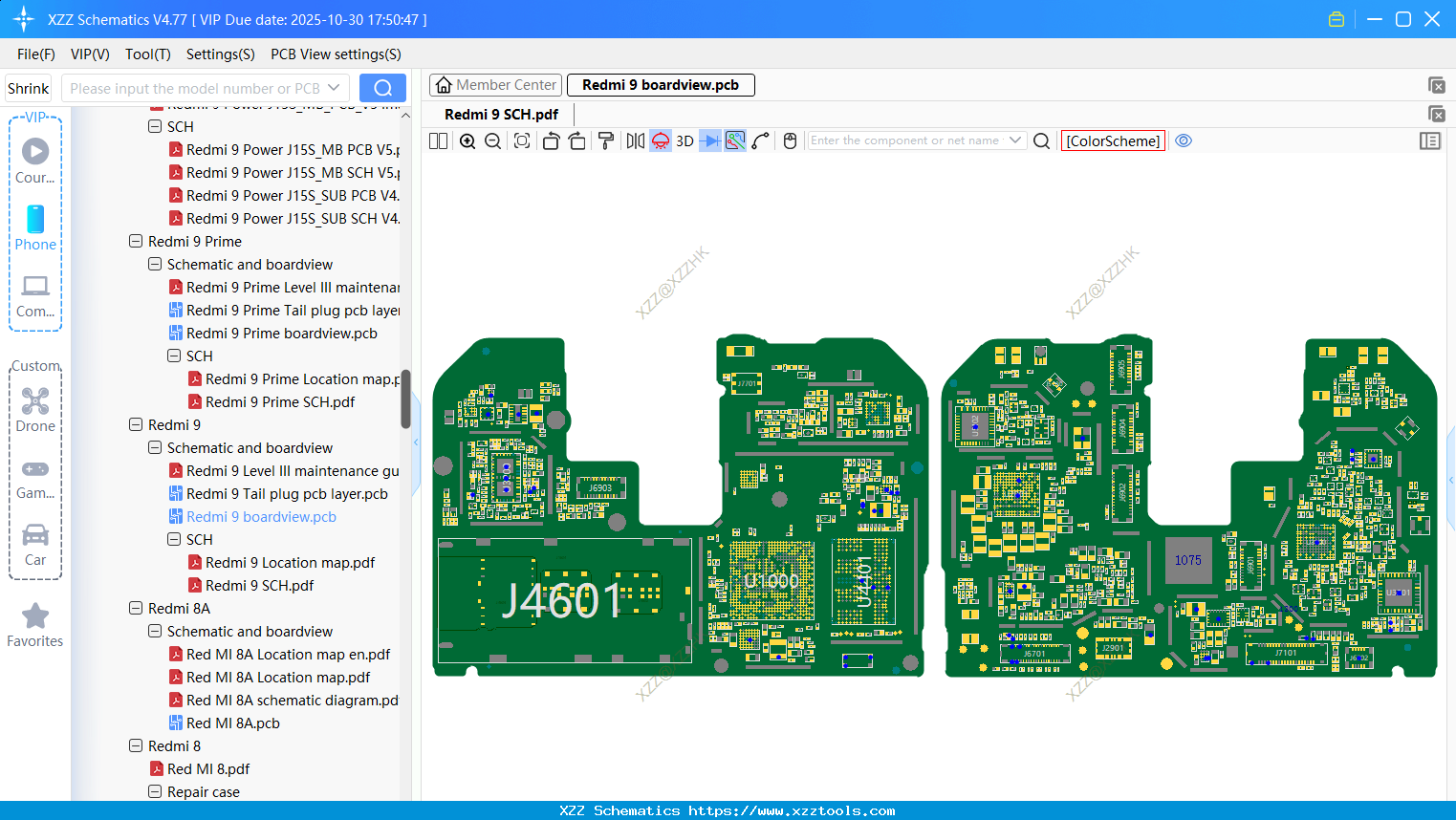Mirror/flip the board view

[x=636, y=140]
